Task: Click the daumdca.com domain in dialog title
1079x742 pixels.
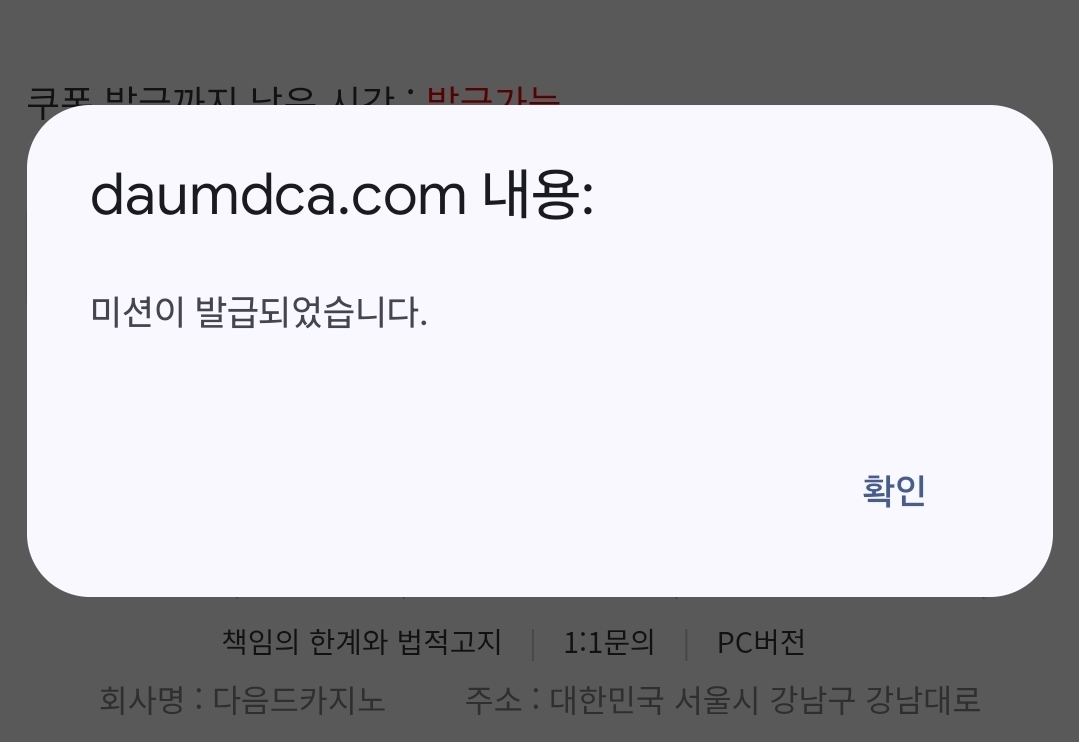Action: 278,195
